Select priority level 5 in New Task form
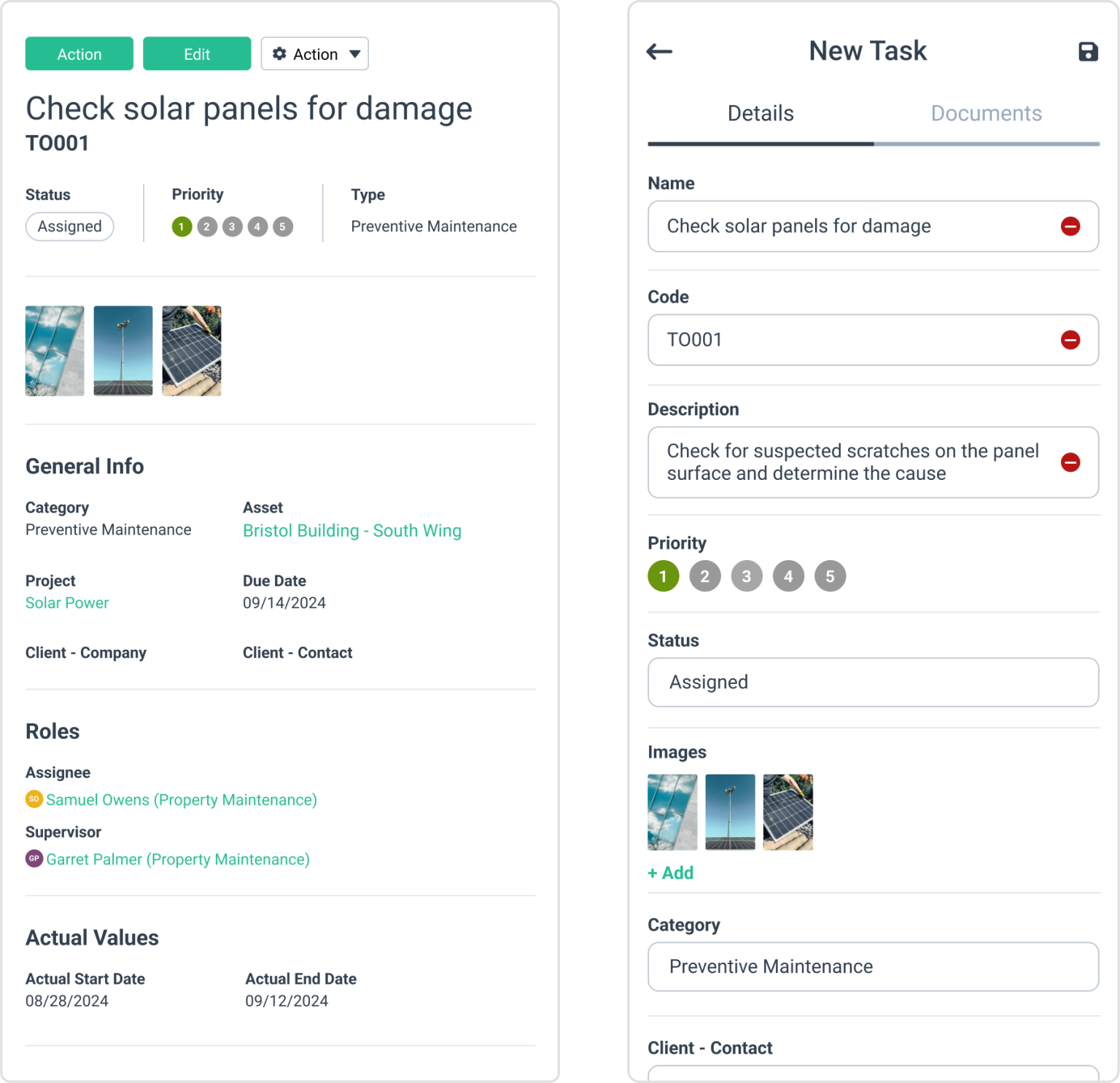The height and width of the screenshot is (1083, 1120). click(830, 575)
